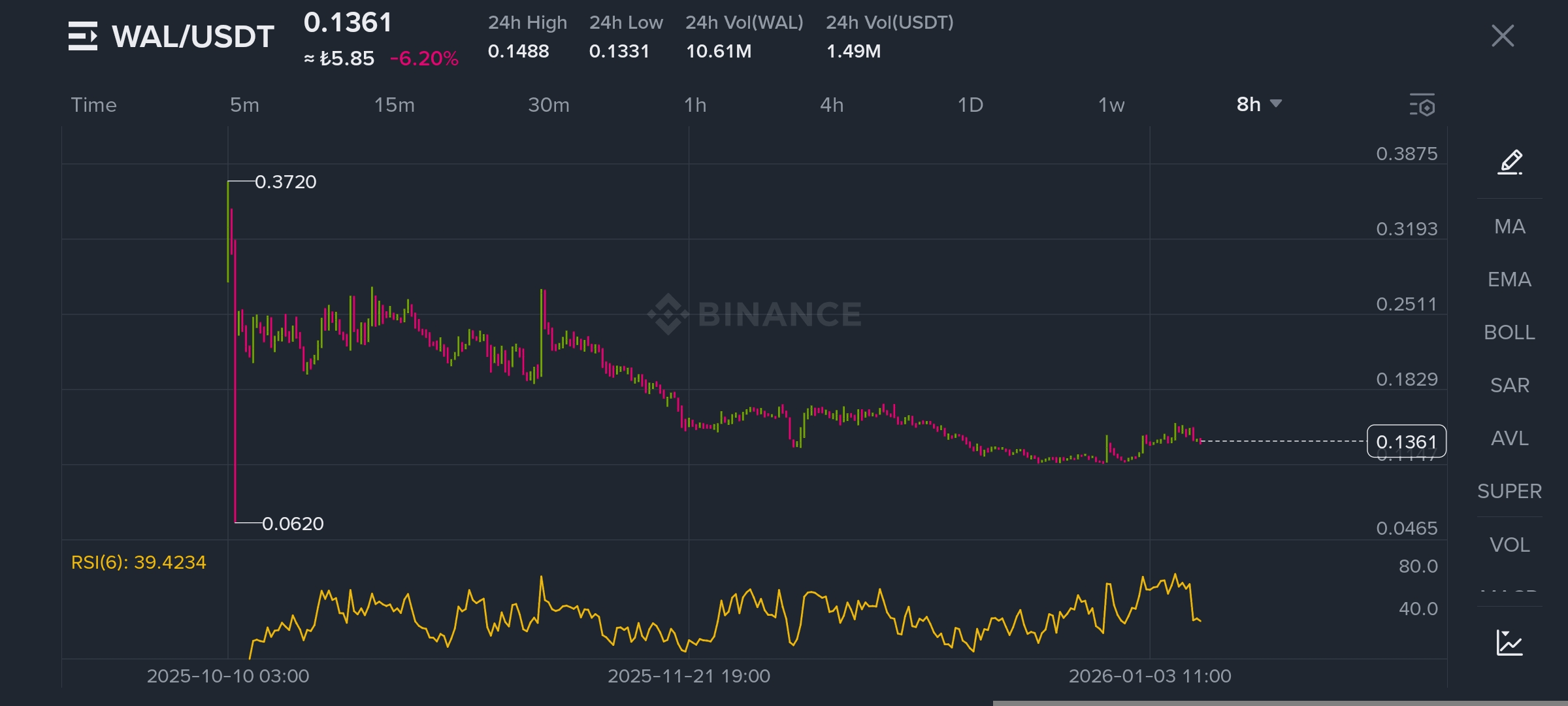Enable the BOLL indicator overlay
1568x706 pixels.
click(x=1509, y=333)
